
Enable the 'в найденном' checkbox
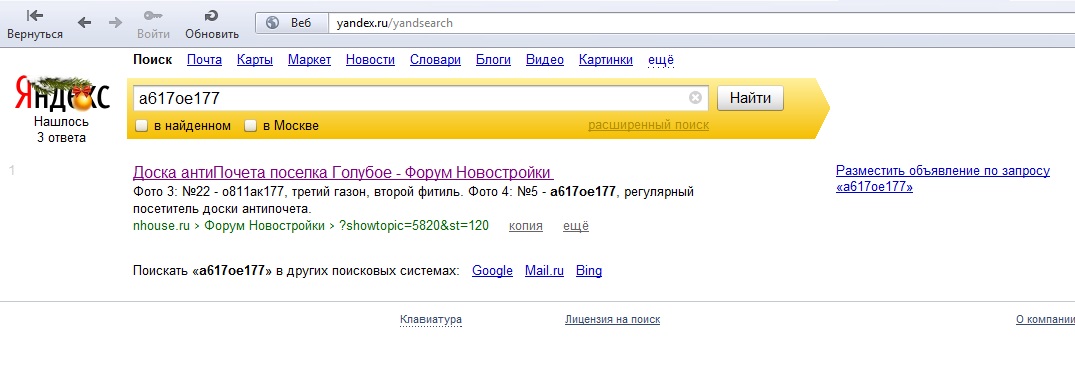pos(141,126)
